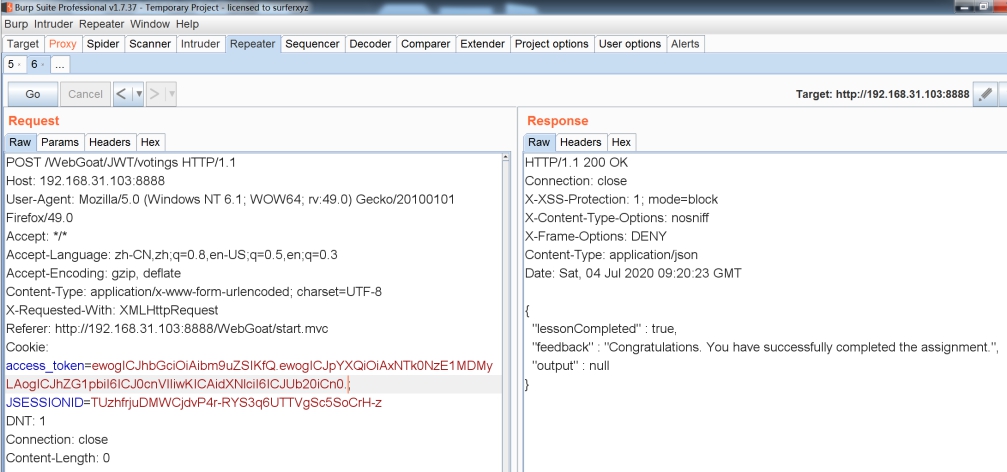
Task: Click the forward history right arrow
Action: pyautogui.click(x=154, y=94)
